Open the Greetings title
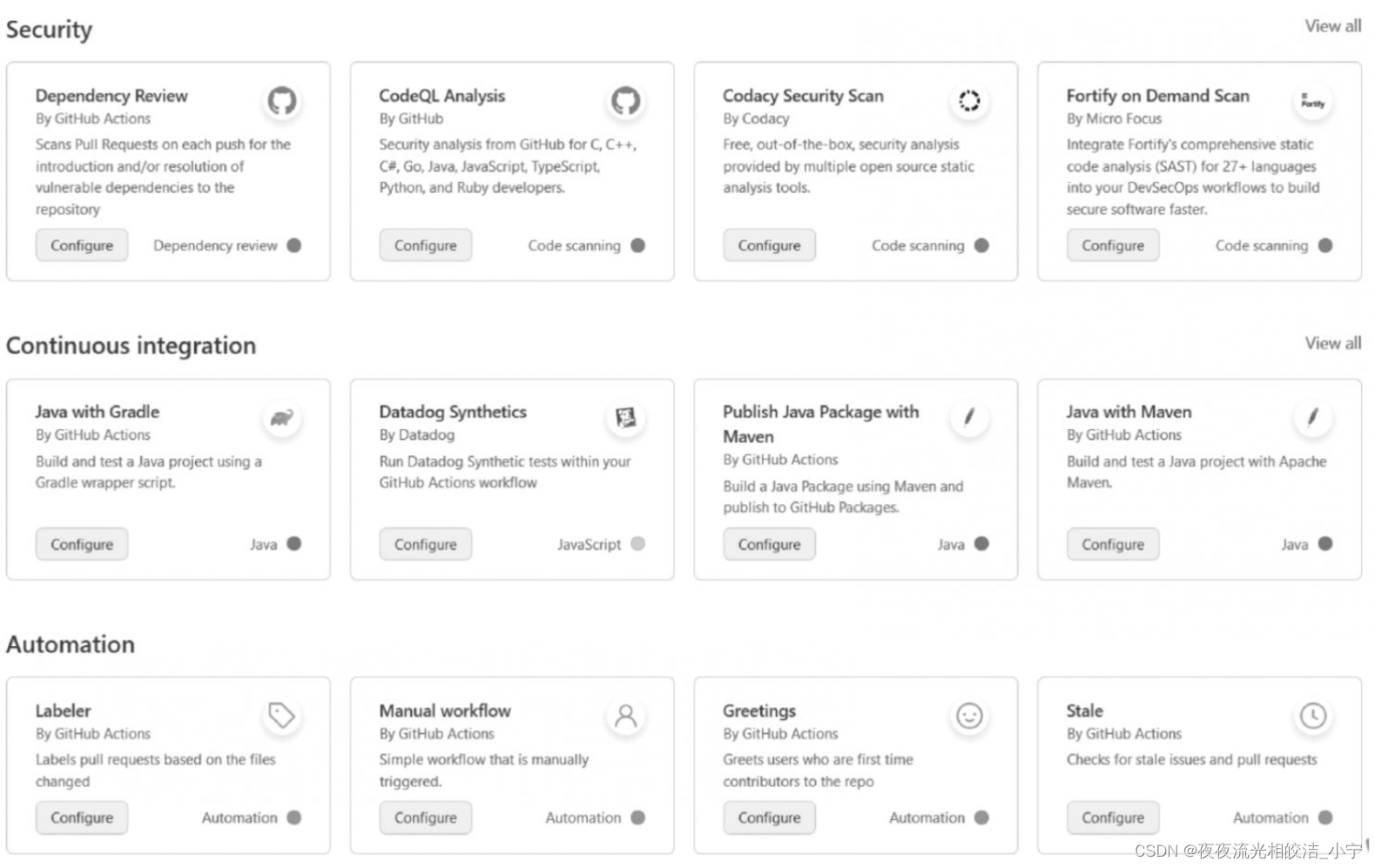 coord(759,710)
